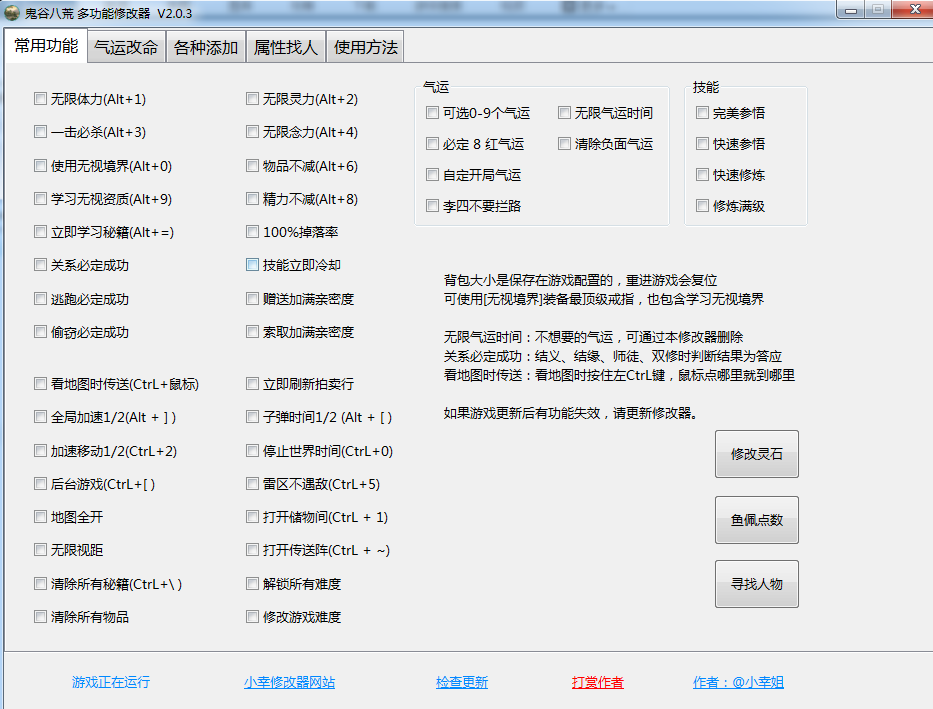The width and height of the screenshot is (933, 709).
Task: Enable 地图全开 checkbox
Action: point(40,517)
